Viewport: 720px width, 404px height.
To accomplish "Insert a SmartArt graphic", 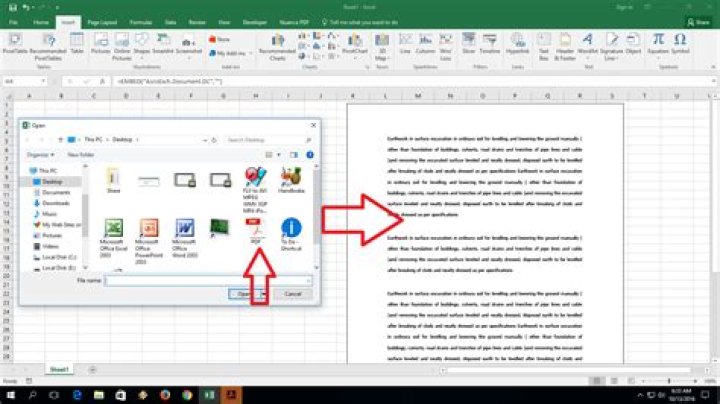I will pos(163,44).
